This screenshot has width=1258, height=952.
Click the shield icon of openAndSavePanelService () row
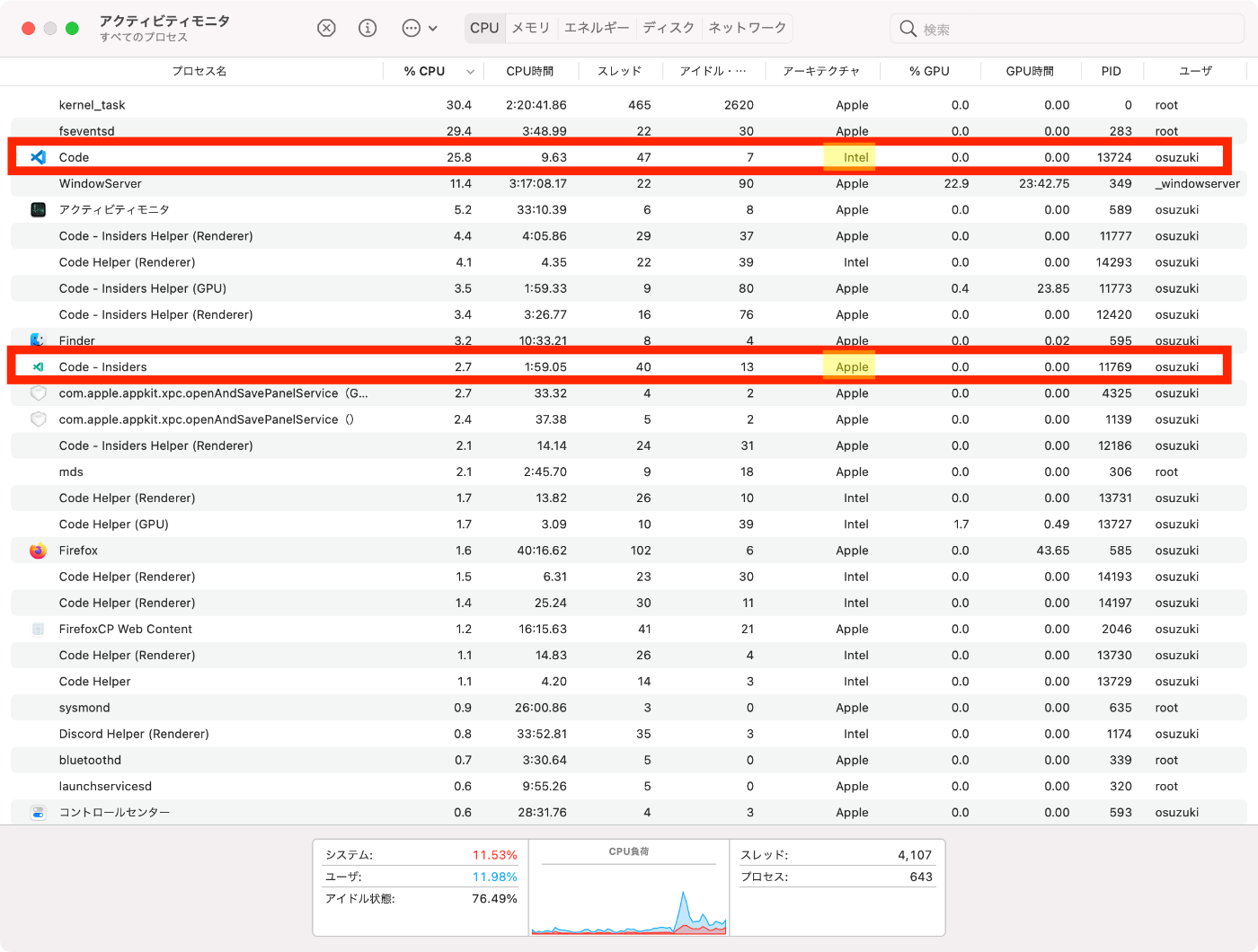click(38, 419)
